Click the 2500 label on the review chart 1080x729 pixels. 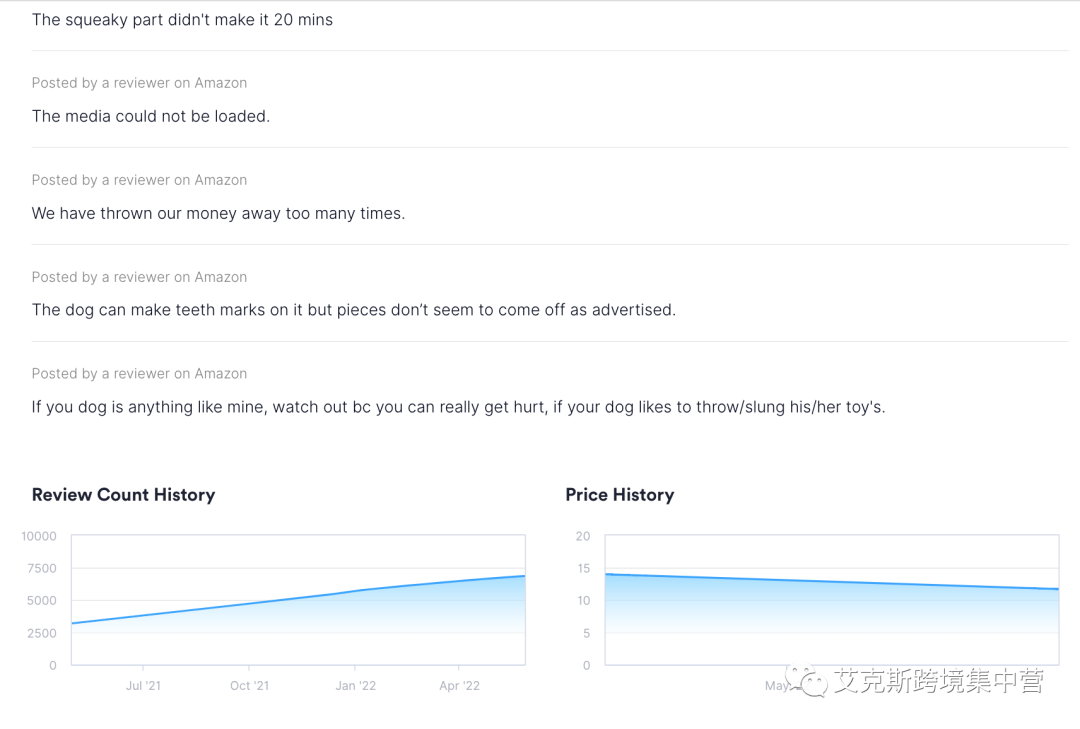[x=42, y=633]
